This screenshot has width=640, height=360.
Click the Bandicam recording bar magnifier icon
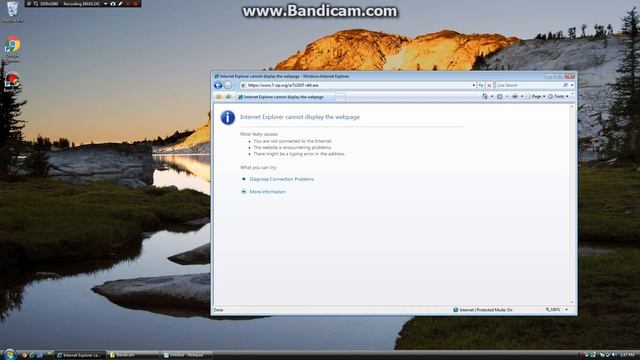tap(36, 4)
